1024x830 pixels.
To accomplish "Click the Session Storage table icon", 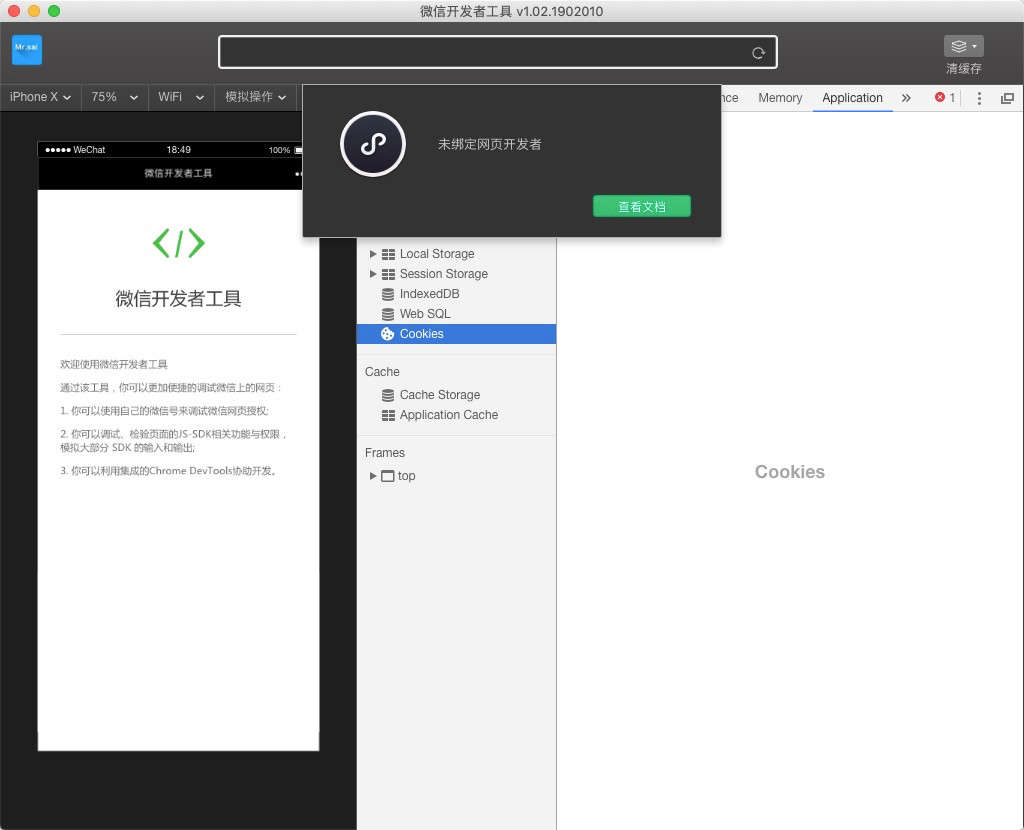I will pyautogui.click(x=388, y=274).
